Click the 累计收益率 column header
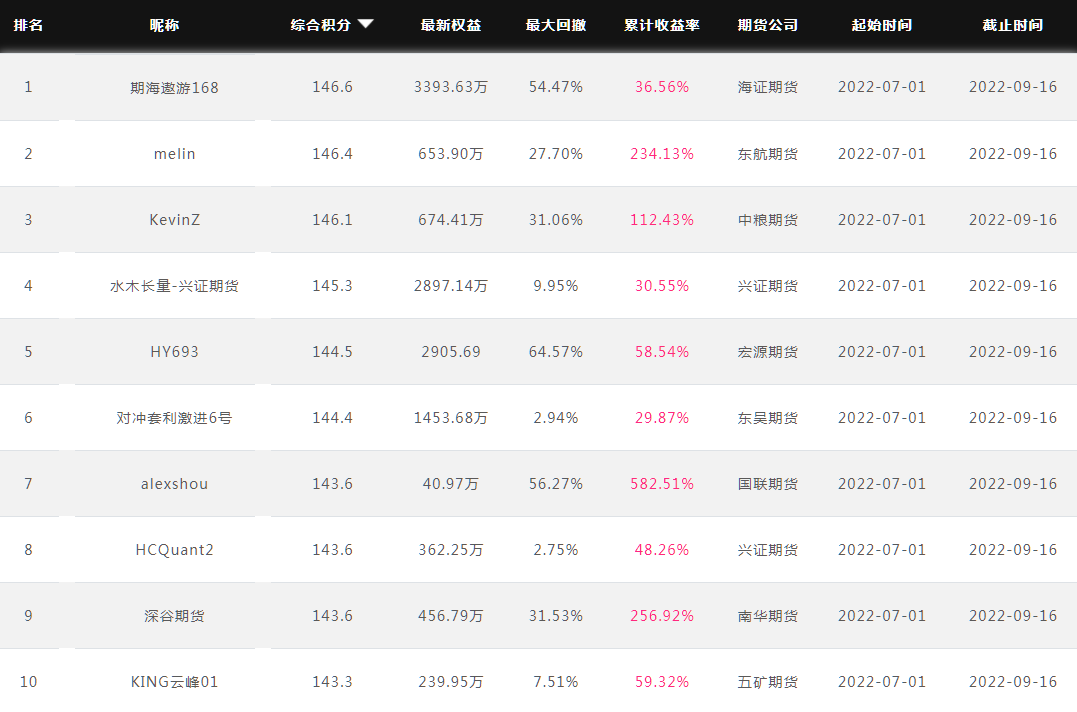Screen dimensions: 1077x712 pyautogui.click(x=661, y=25)
